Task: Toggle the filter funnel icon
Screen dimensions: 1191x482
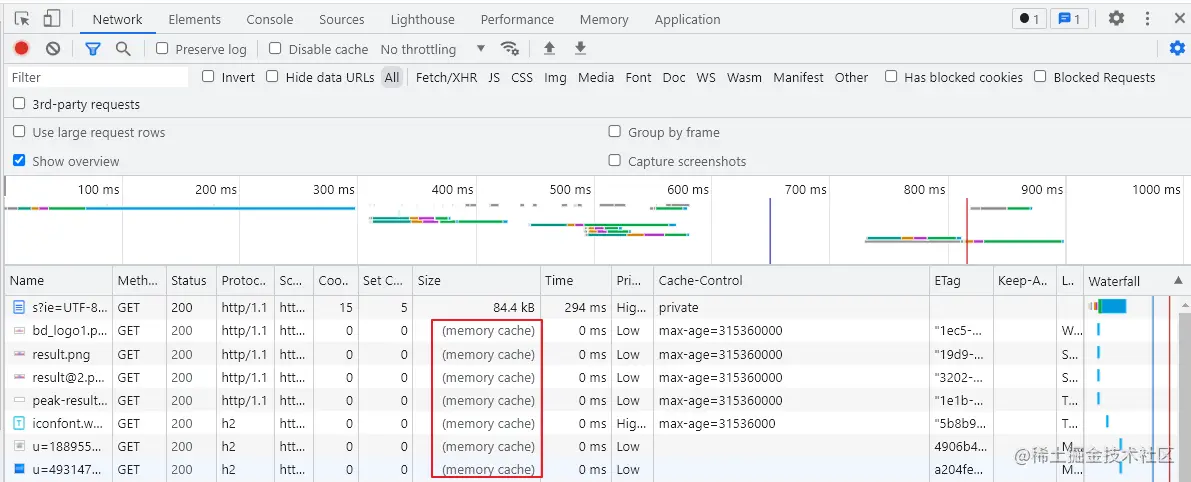Action: point(93,48)
